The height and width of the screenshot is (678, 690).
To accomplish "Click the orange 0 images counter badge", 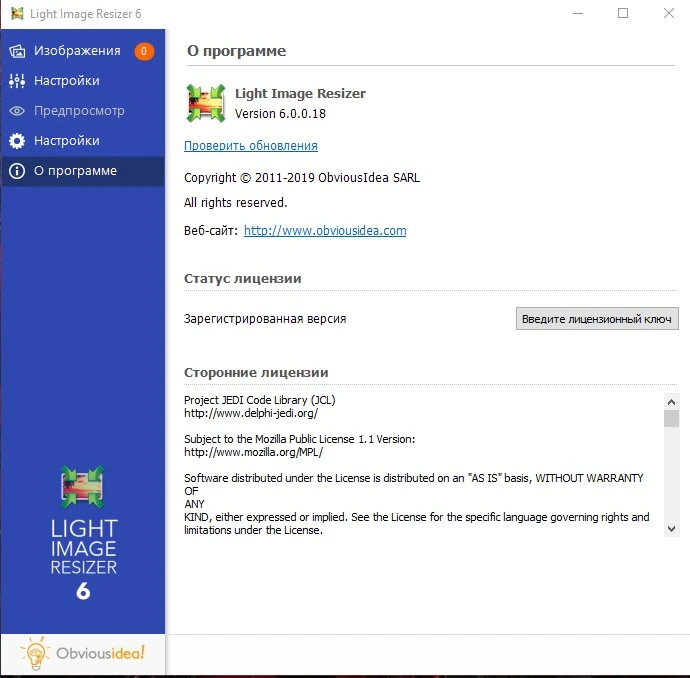I will 144,51.
